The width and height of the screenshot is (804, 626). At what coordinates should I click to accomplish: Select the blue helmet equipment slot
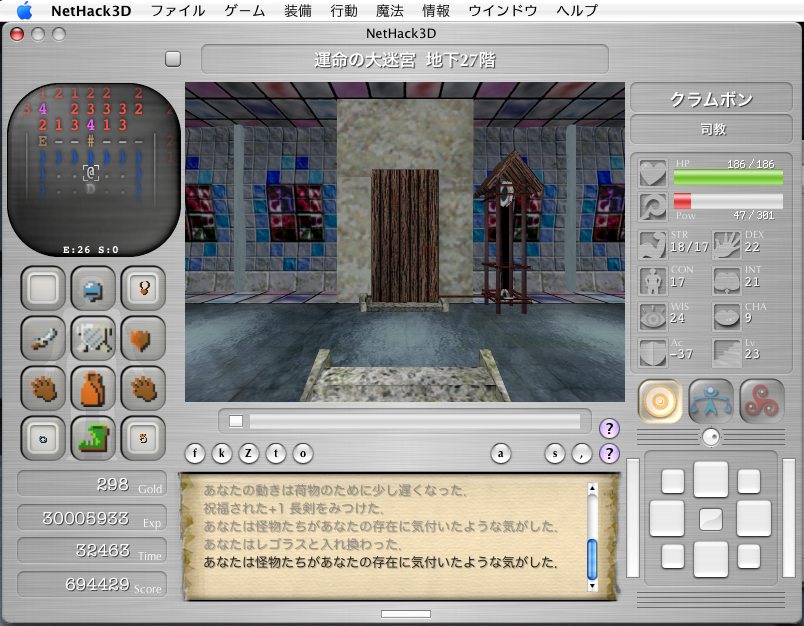[93, 288]
